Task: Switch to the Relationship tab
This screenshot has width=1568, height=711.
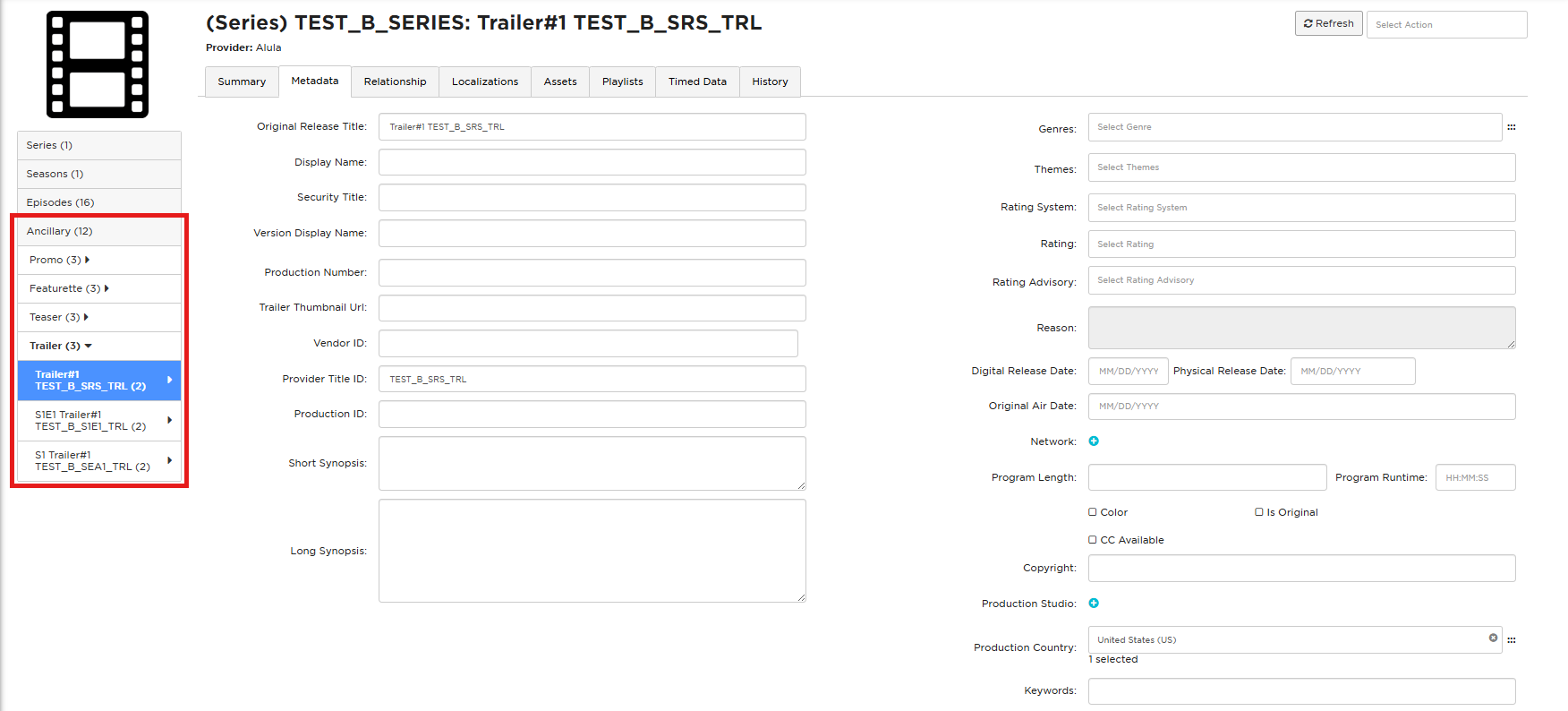Action: (395, 81)
